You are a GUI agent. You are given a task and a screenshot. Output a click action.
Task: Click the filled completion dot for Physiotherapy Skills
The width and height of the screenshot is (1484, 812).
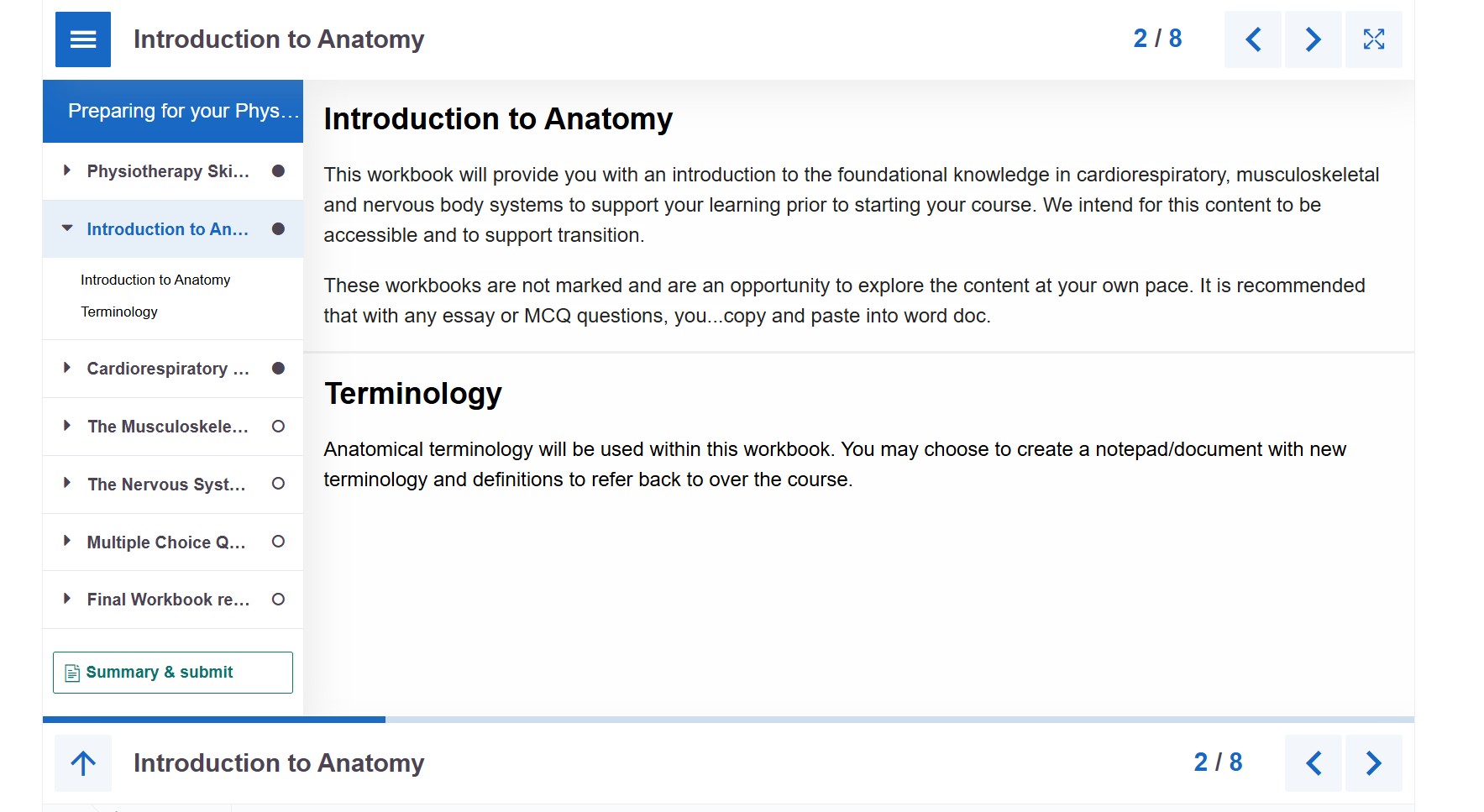tap(278, 170)
